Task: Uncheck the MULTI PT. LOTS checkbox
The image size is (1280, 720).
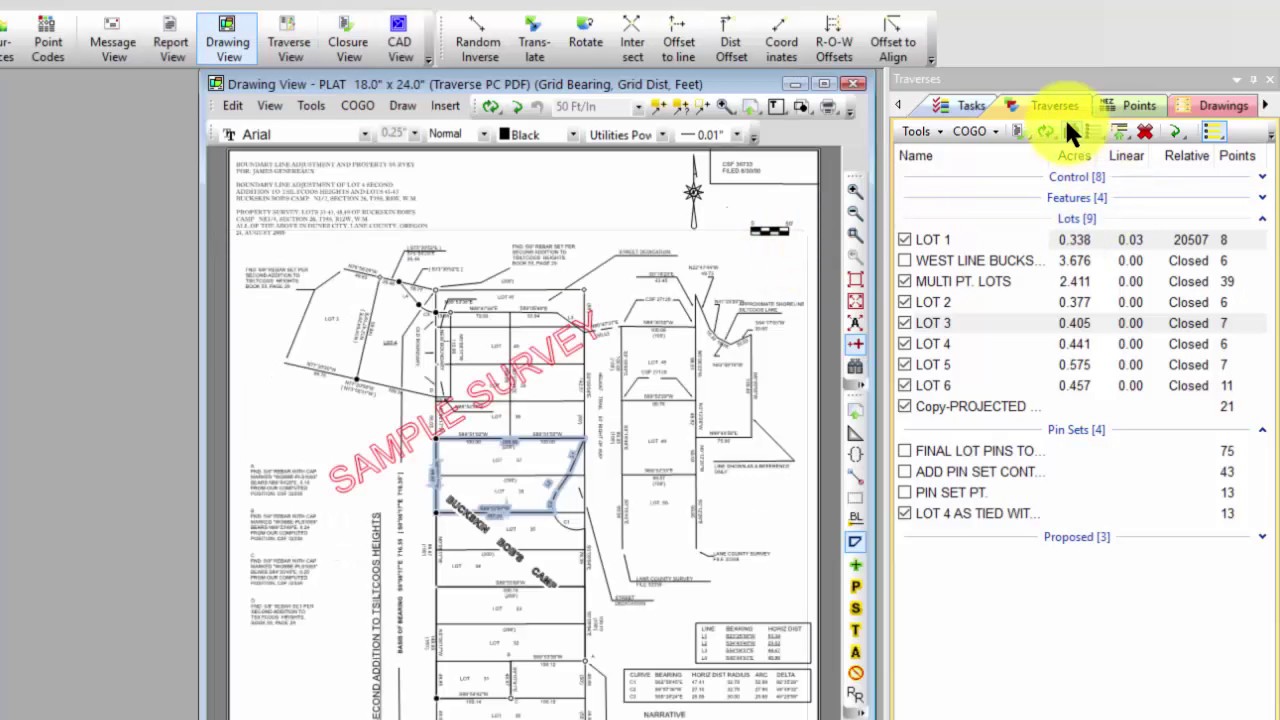Action: coord(905,282)
